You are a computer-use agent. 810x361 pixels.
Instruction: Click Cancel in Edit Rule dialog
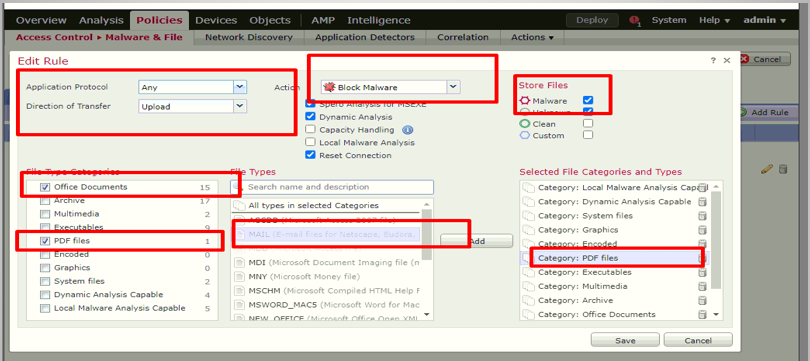click(x=698, y=340)
